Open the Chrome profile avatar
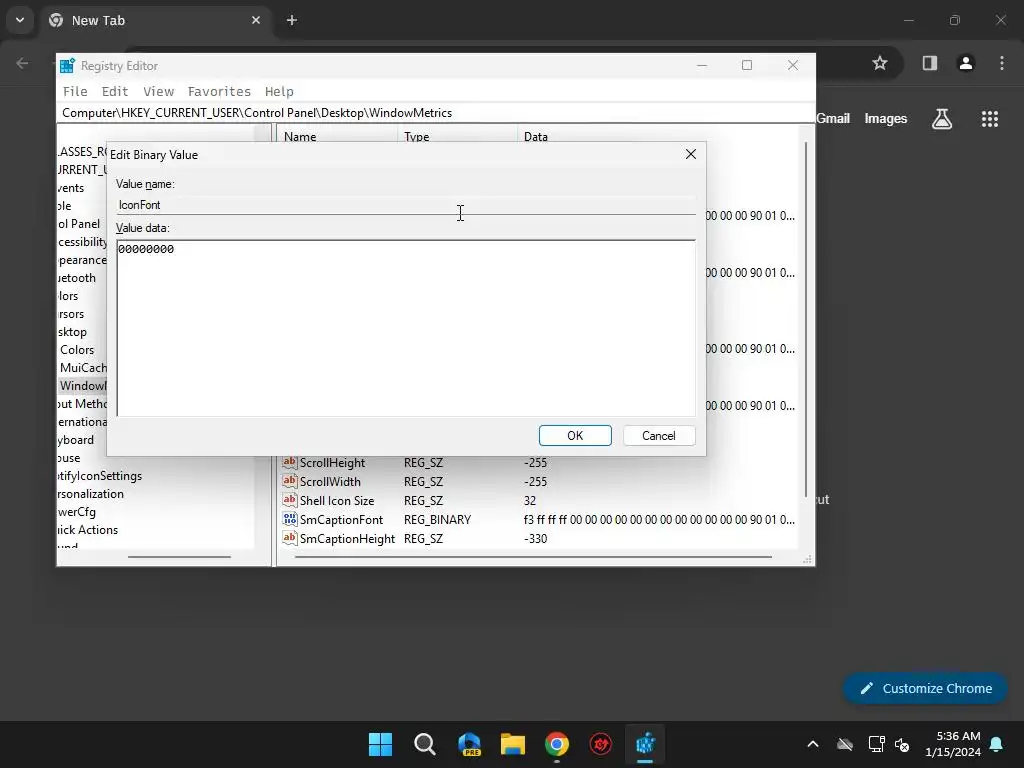 965,63
